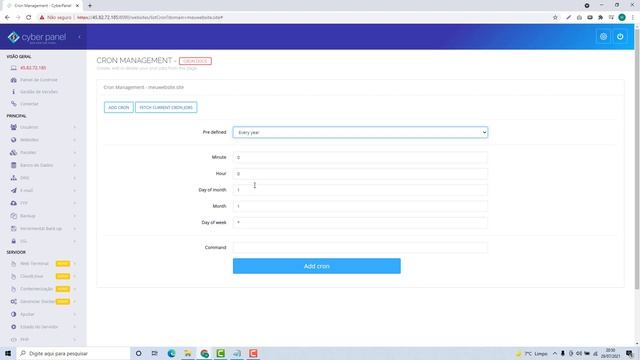Click the Month input field
The height and width of the screenshot is (360, 640).
click(360, 206)
